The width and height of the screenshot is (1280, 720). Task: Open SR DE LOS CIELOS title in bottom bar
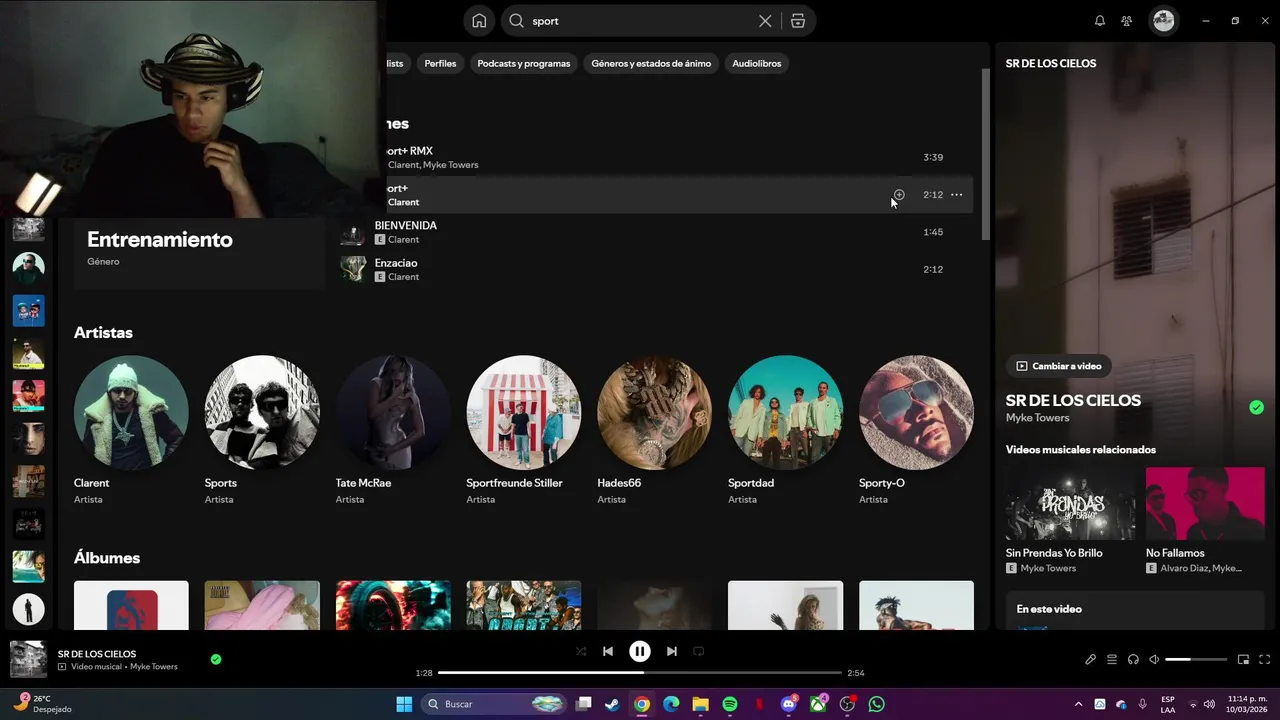click(x=97, y=654)
